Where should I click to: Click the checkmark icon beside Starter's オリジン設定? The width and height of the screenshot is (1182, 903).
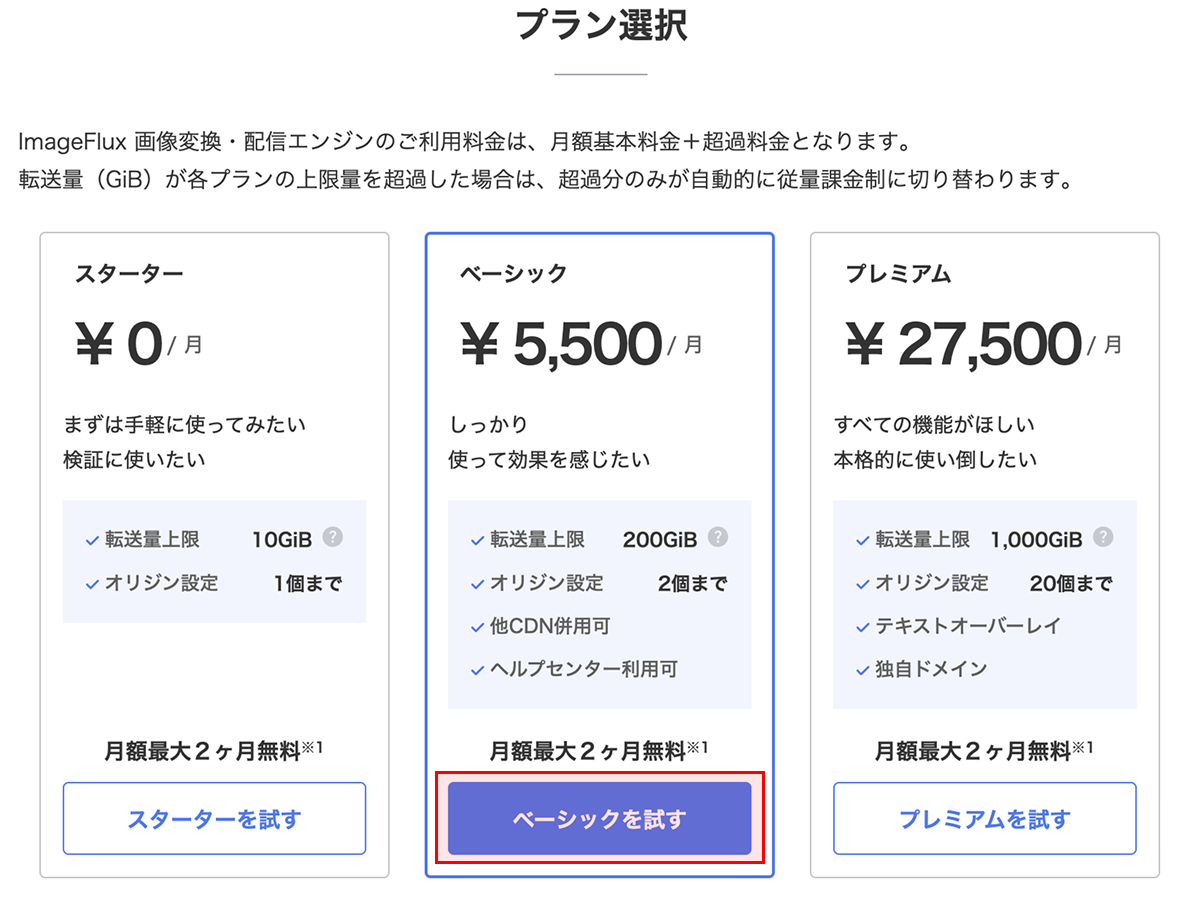pos(89,582)
